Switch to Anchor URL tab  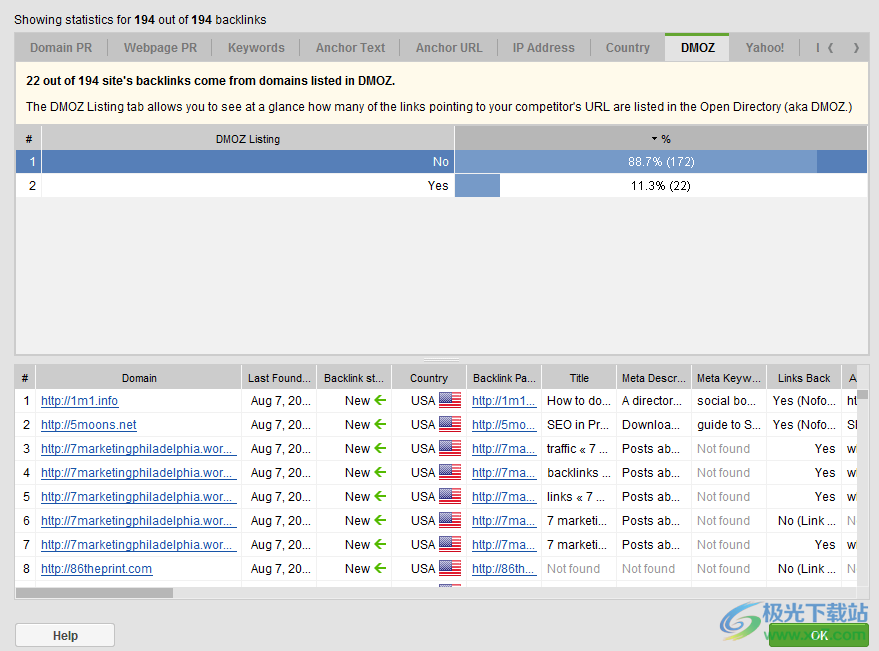tap(449, 48)
